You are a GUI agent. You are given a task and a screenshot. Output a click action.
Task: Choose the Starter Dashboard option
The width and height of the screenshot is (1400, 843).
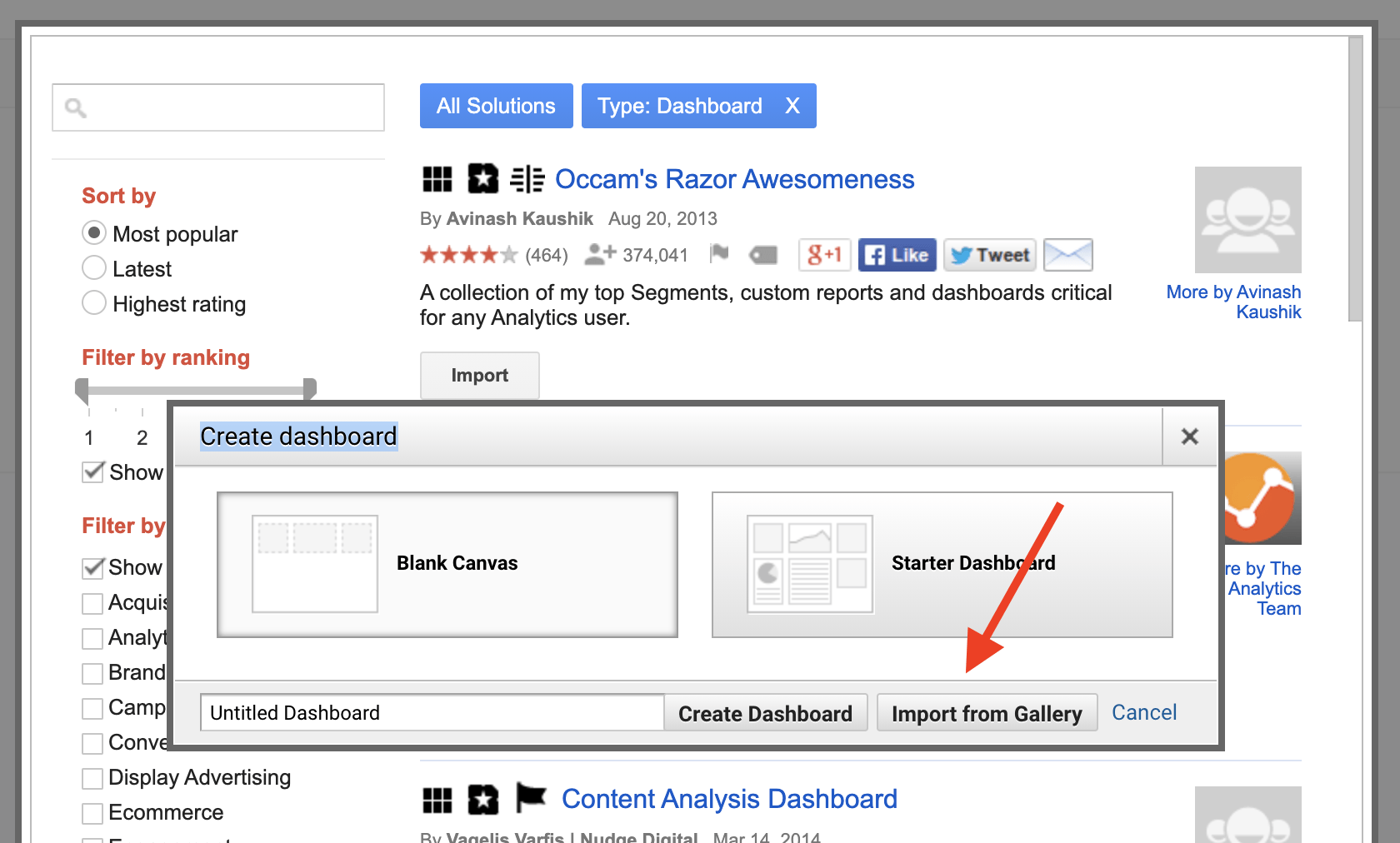tap(942, 565)
